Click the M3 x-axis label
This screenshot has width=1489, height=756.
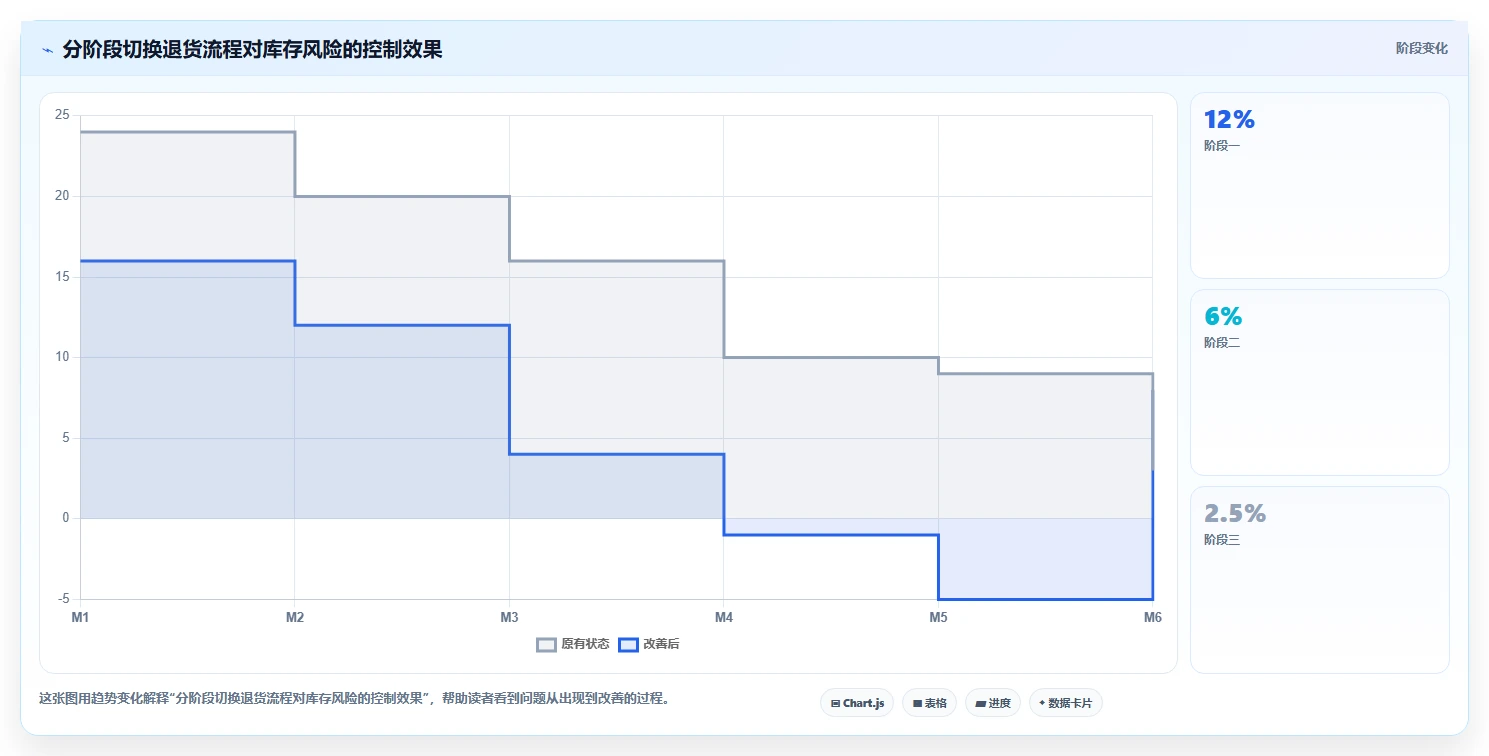click(x=509, y=618)
